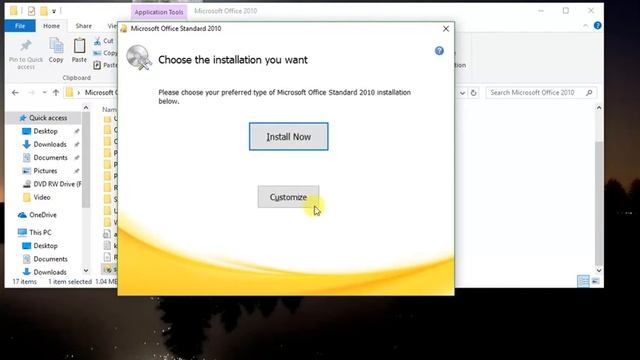
Task: Click file list scroll up arrow
Action: [x=599, y=108]
